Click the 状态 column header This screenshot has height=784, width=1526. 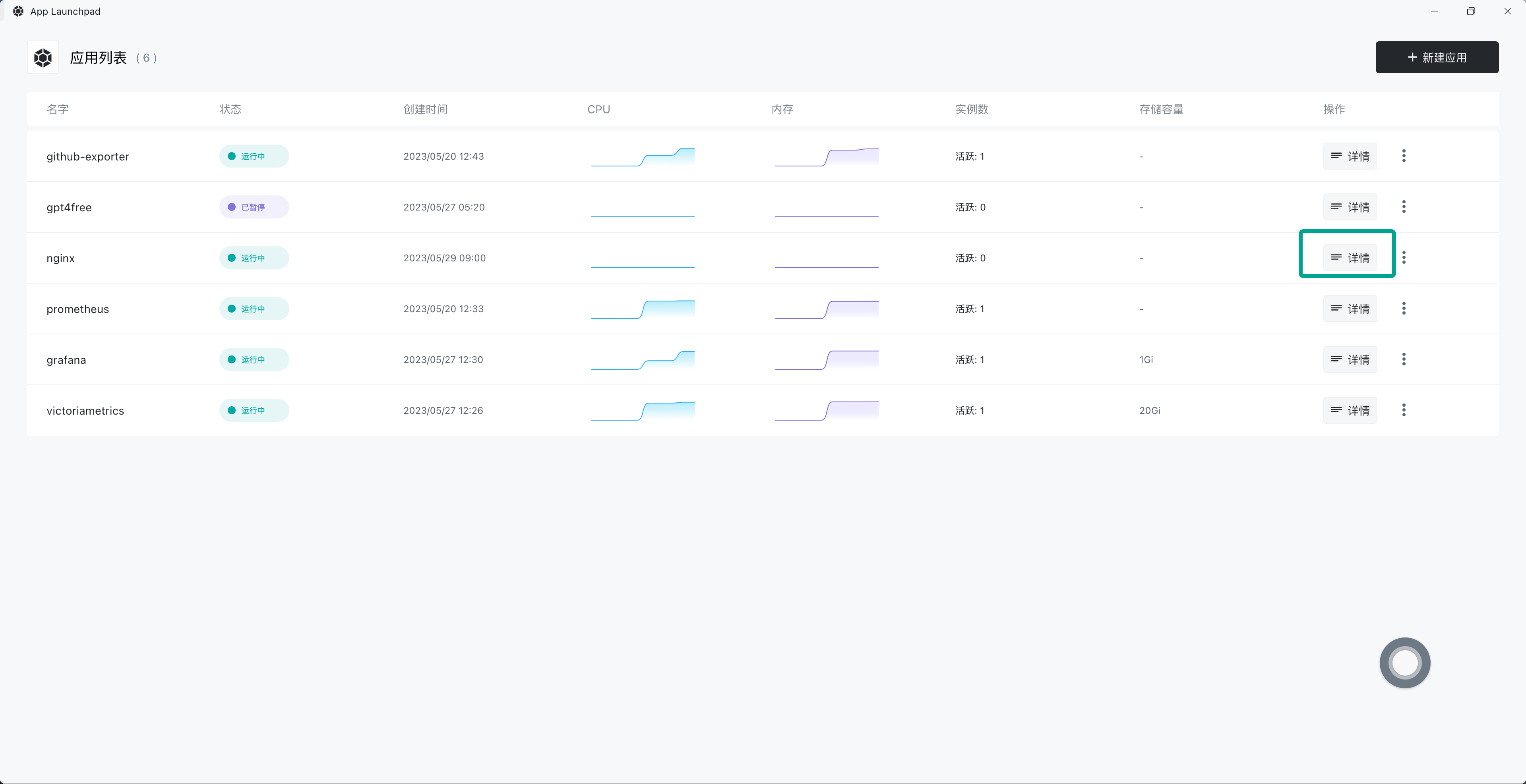pos(230,110)
